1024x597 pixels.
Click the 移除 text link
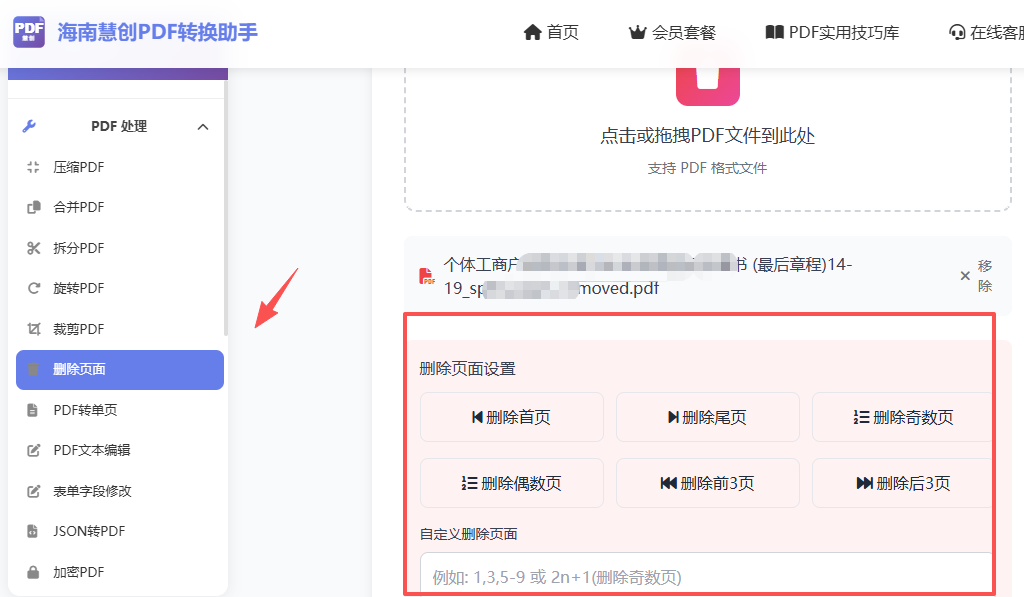tap(985, 276)
